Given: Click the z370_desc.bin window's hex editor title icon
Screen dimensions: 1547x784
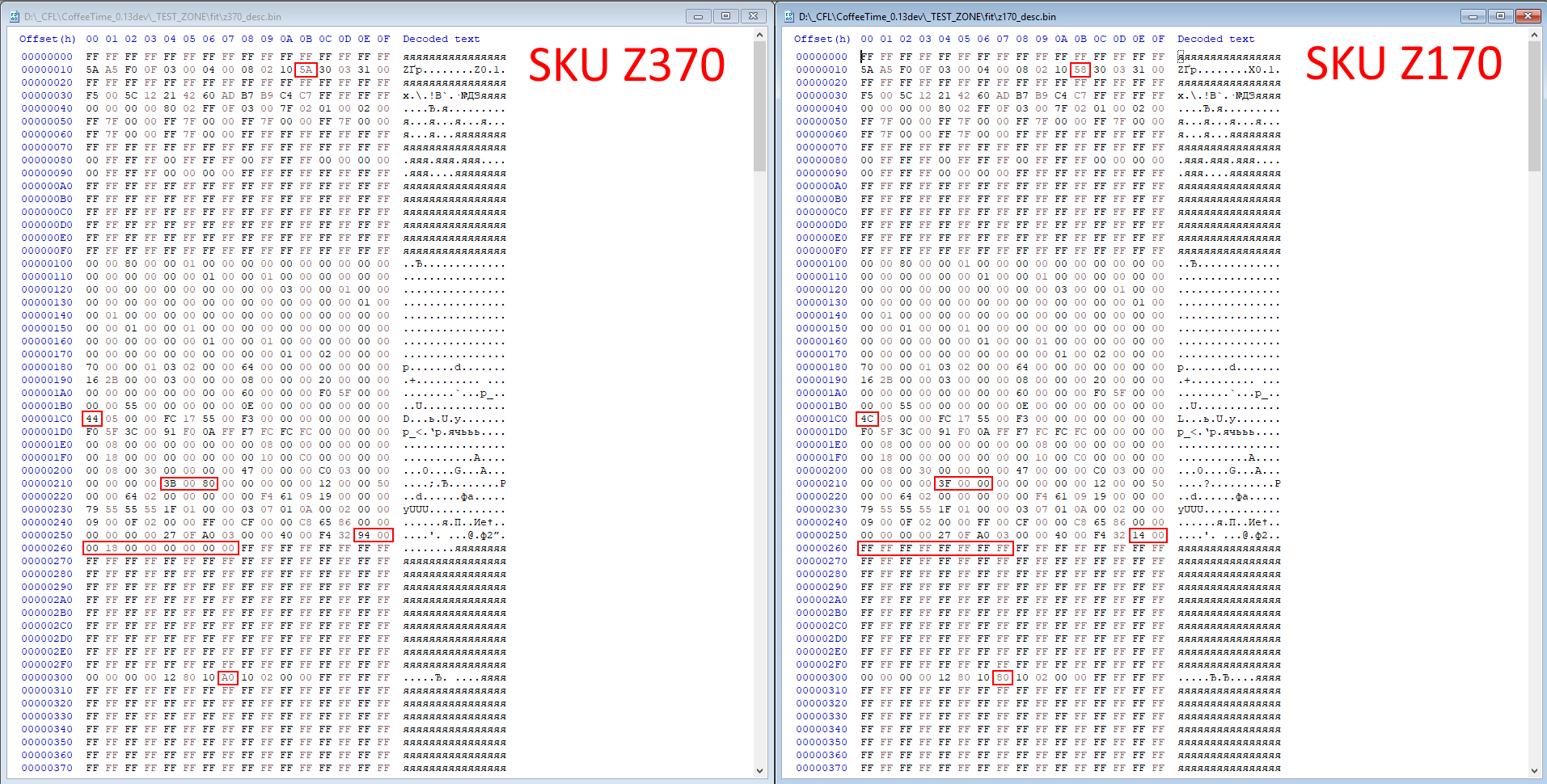Looking at the screenshot, I should coord(15,16).
